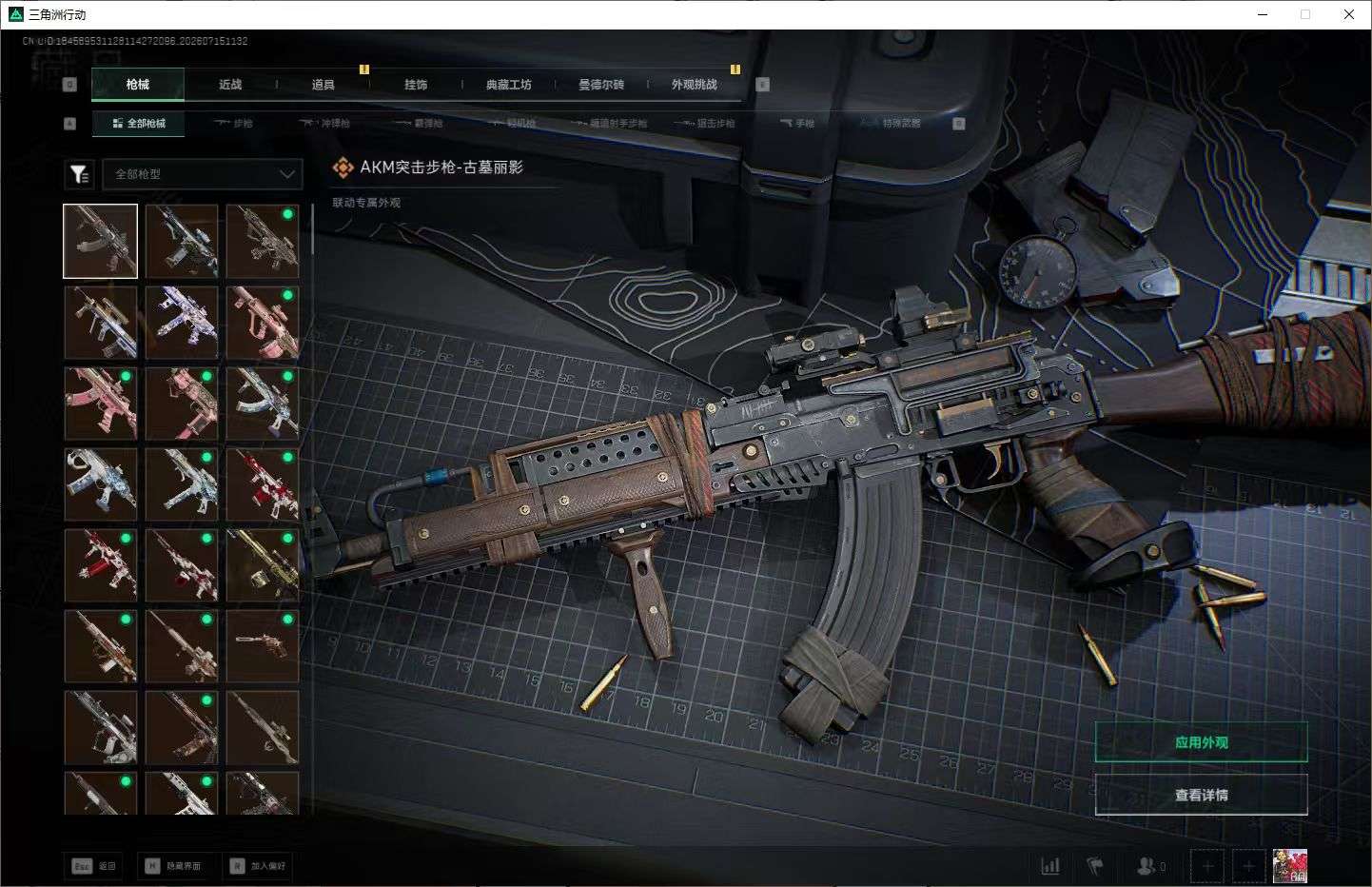Click the E key next-category icon
Image resolution: width=1372 pixels, height=887 pixels.
tap(762, 85)
